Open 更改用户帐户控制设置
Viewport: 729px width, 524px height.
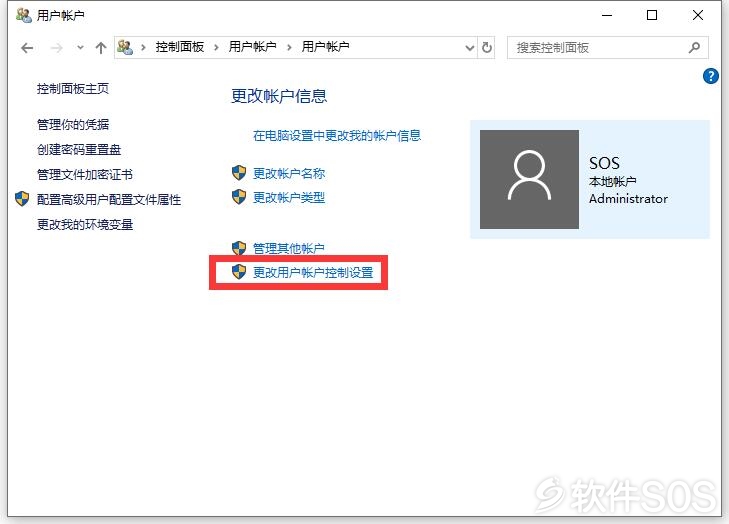pyautogui.click(x=313, y=273)
